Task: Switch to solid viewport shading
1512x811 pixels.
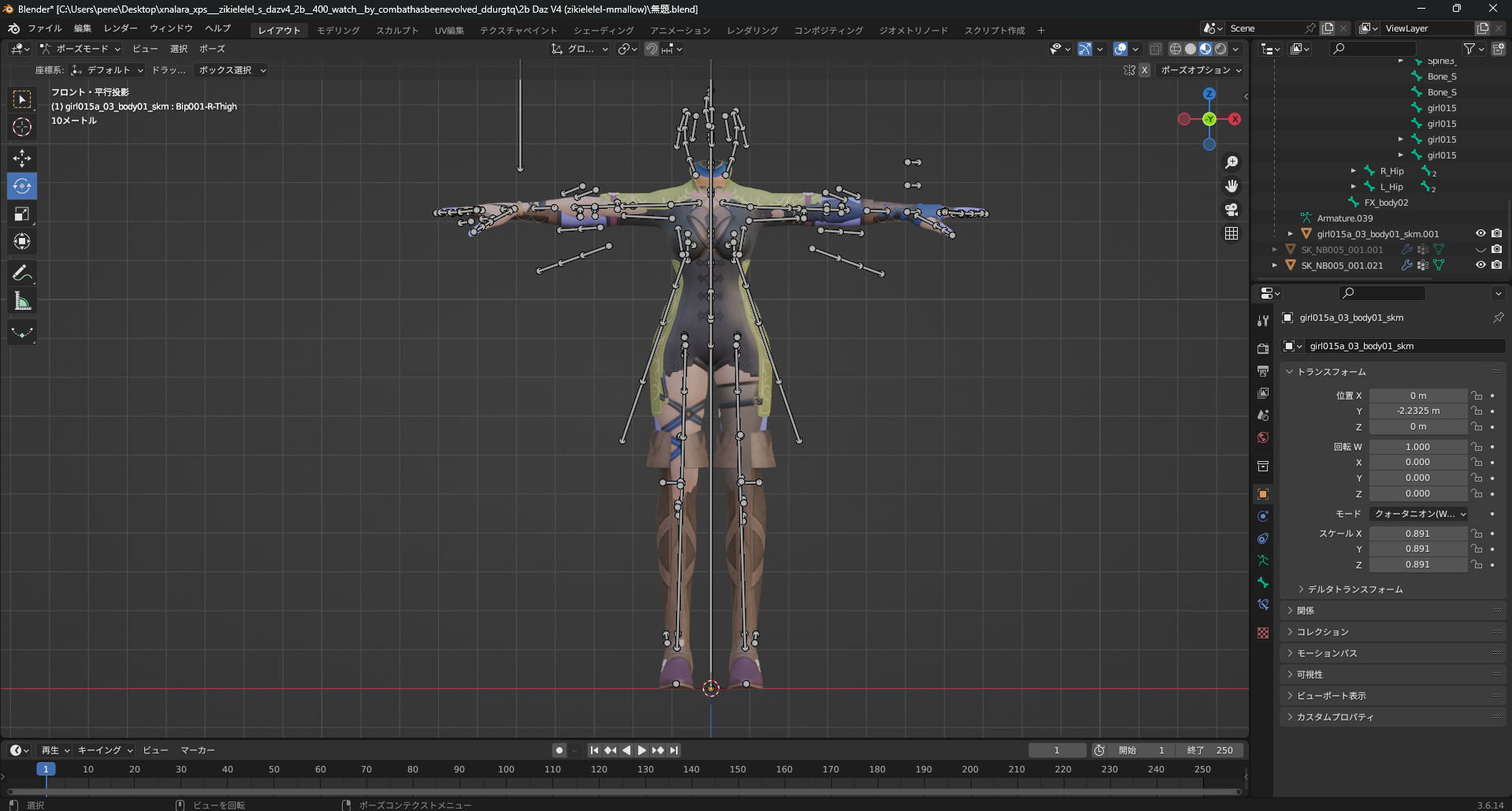Action: coord(1191,49)
